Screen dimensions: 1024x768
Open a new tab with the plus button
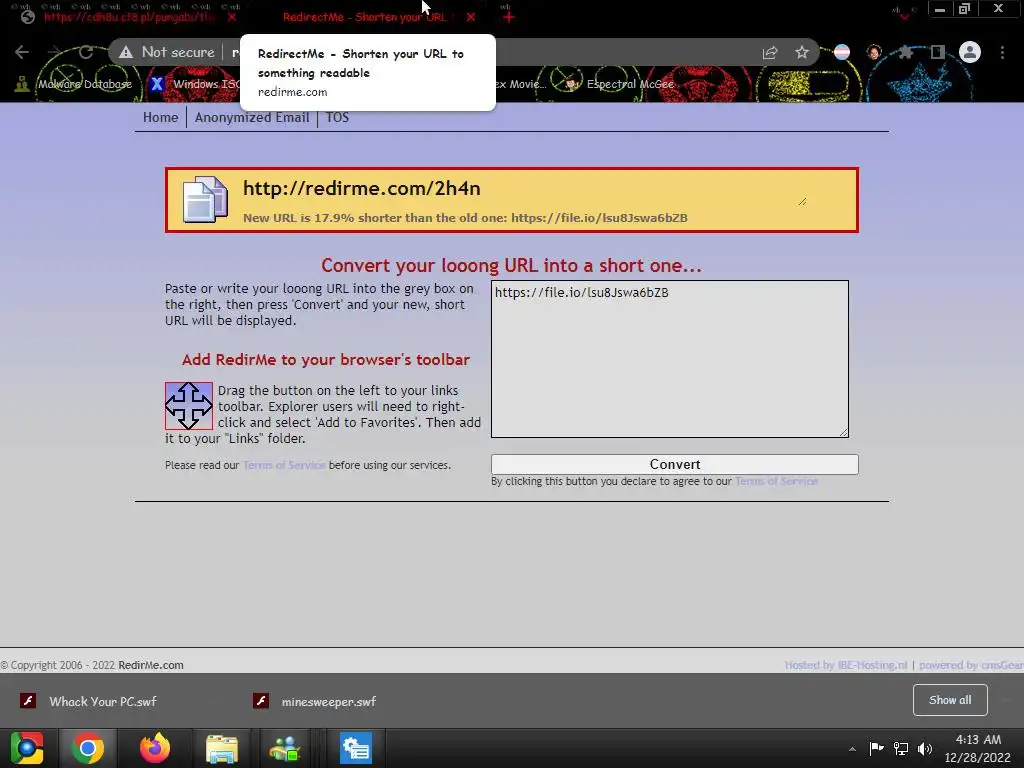509,17
